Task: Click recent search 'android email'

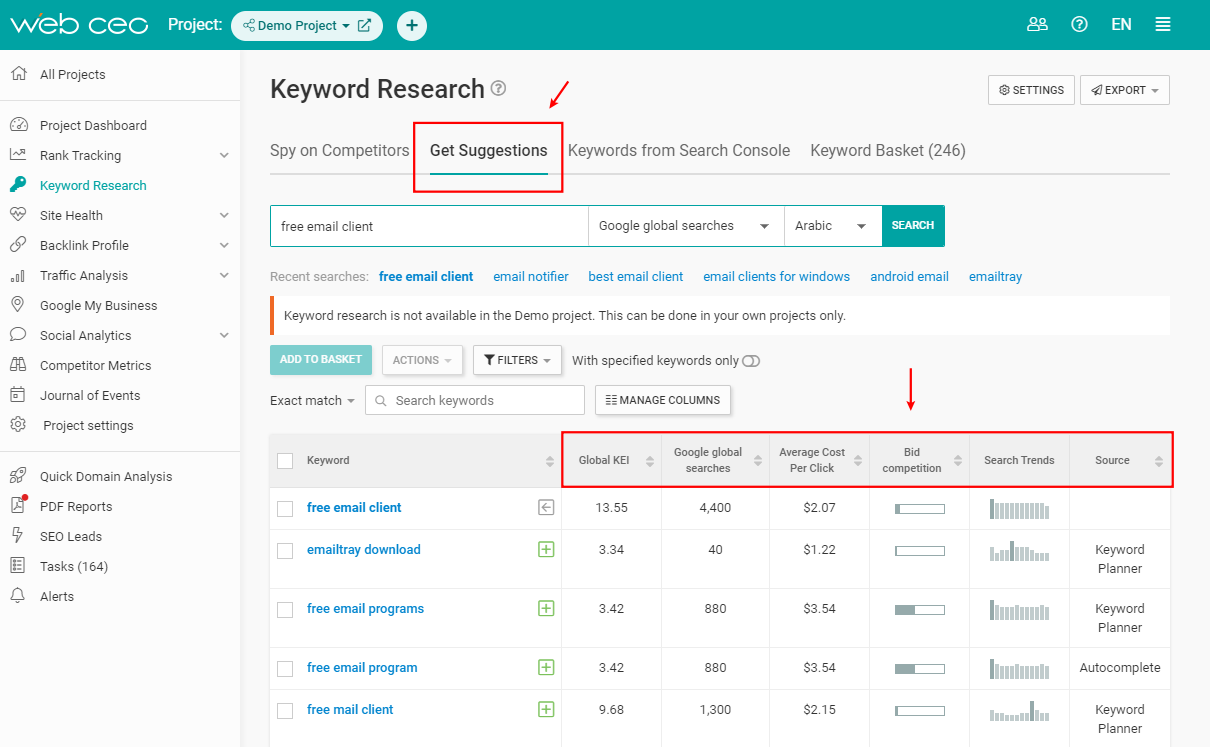Action: (x=909, y=277)
